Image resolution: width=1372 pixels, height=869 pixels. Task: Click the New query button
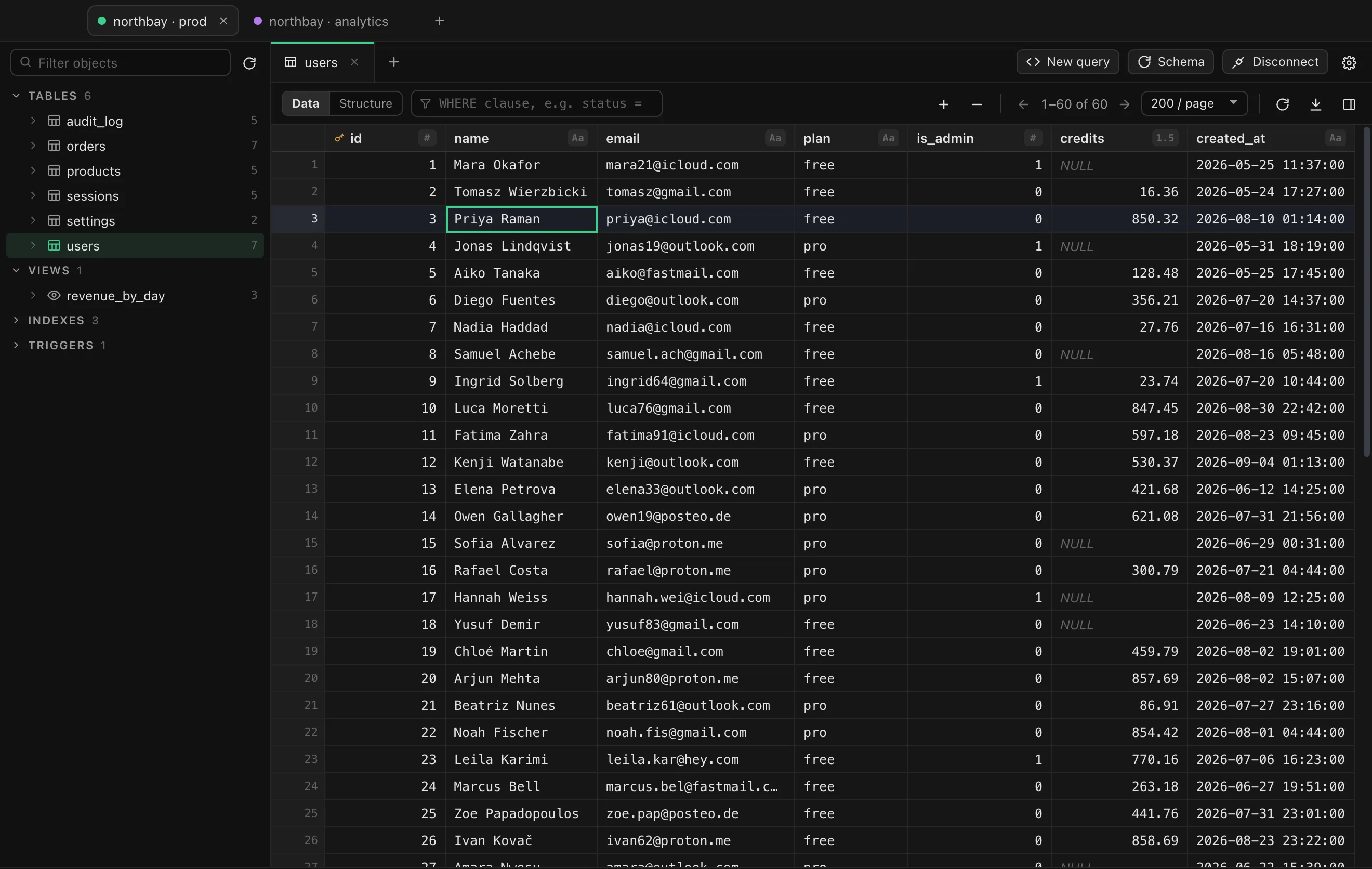pyautogui.click(x=1067, y=62)
